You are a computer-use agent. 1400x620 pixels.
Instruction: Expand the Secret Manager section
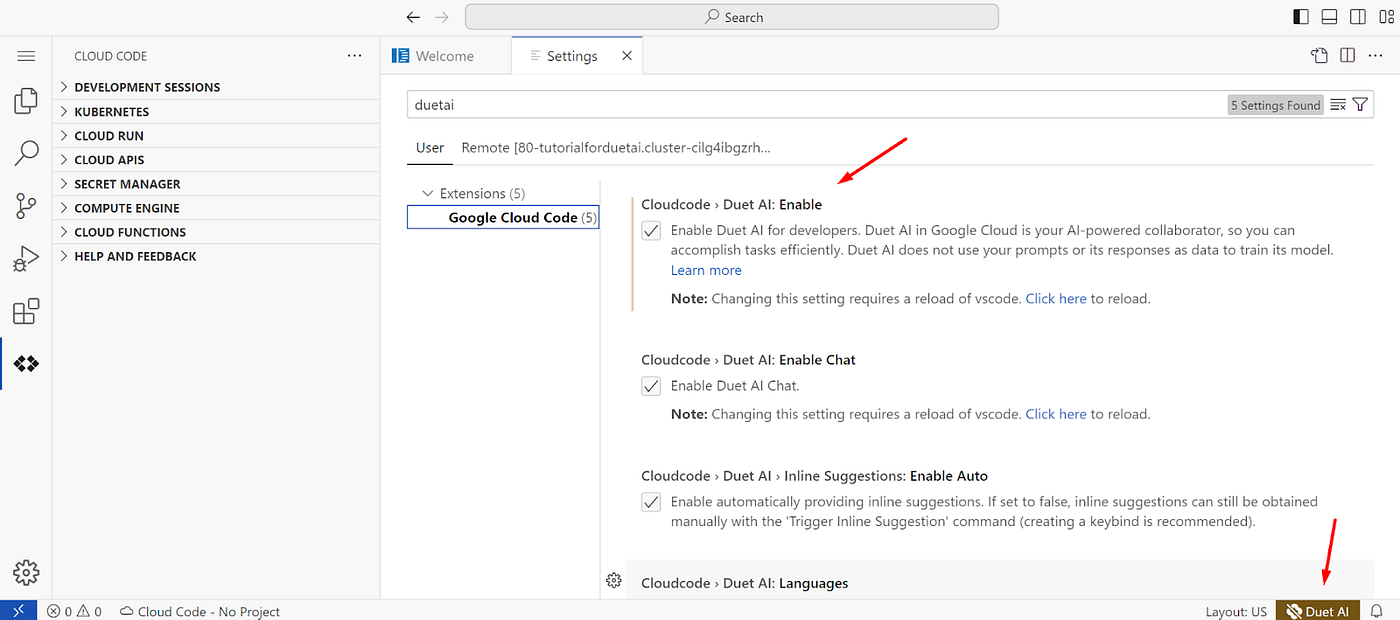216,184
